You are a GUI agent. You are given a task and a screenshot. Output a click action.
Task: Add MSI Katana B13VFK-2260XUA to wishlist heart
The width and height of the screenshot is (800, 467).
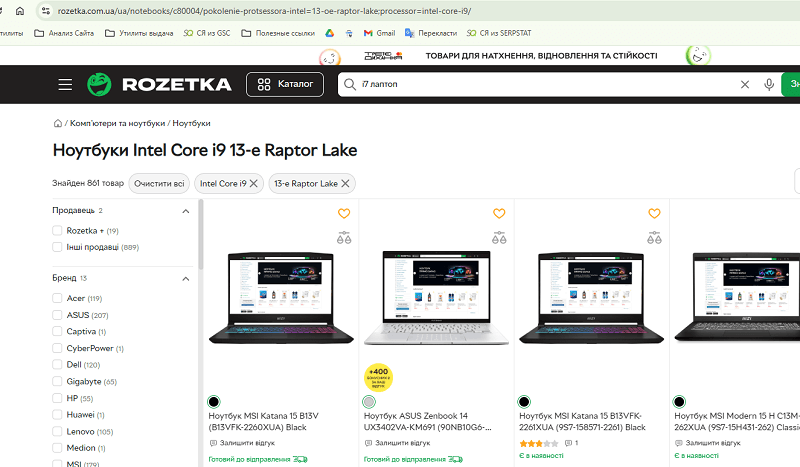[x=344, y=213]
